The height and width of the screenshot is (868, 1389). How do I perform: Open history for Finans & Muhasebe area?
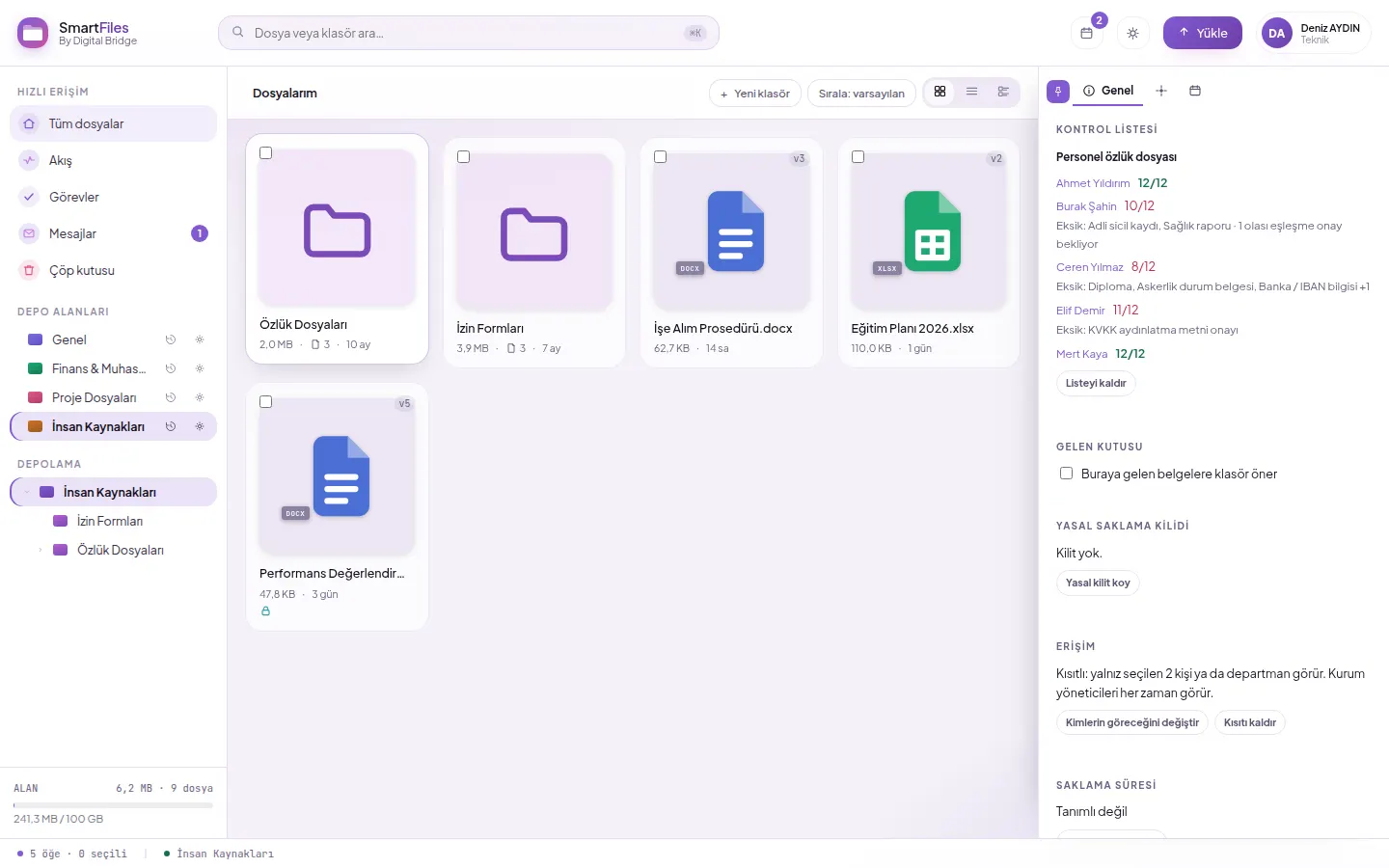point(171,368)
